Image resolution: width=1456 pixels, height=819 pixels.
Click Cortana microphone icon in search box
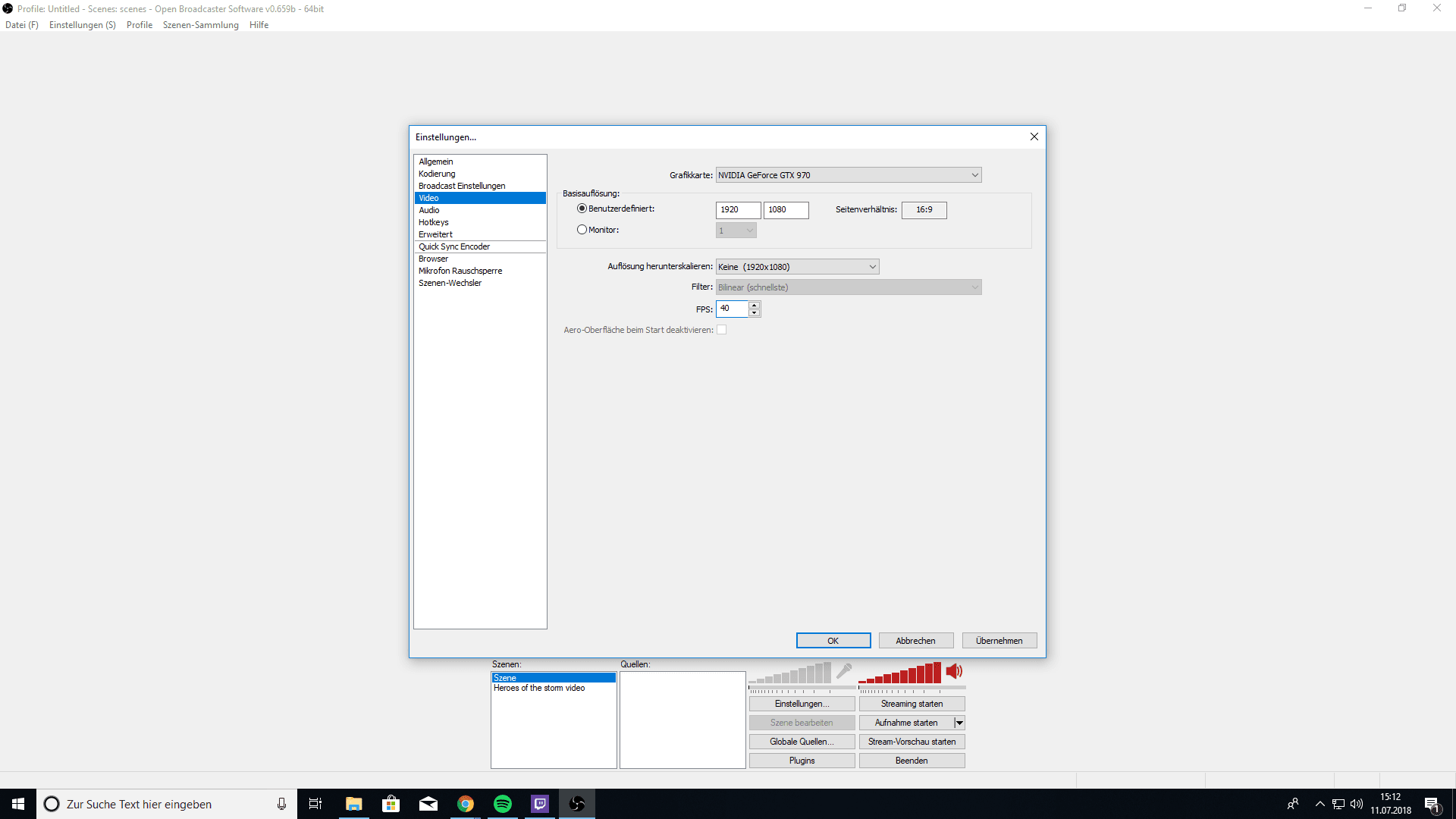(281, 804)
